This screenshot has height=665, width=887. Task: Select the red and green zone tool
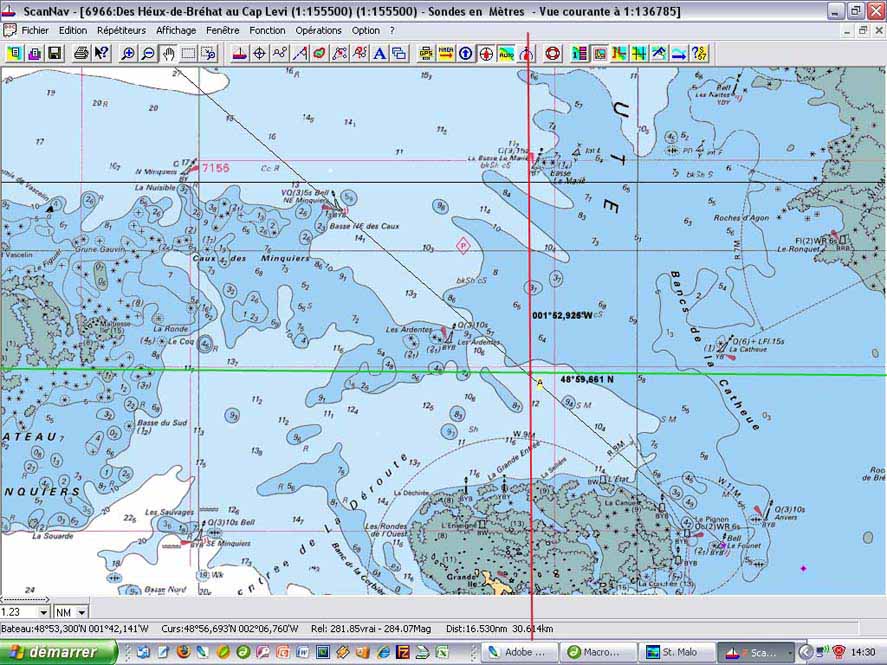pyautogui.click(x=320, y=54)
